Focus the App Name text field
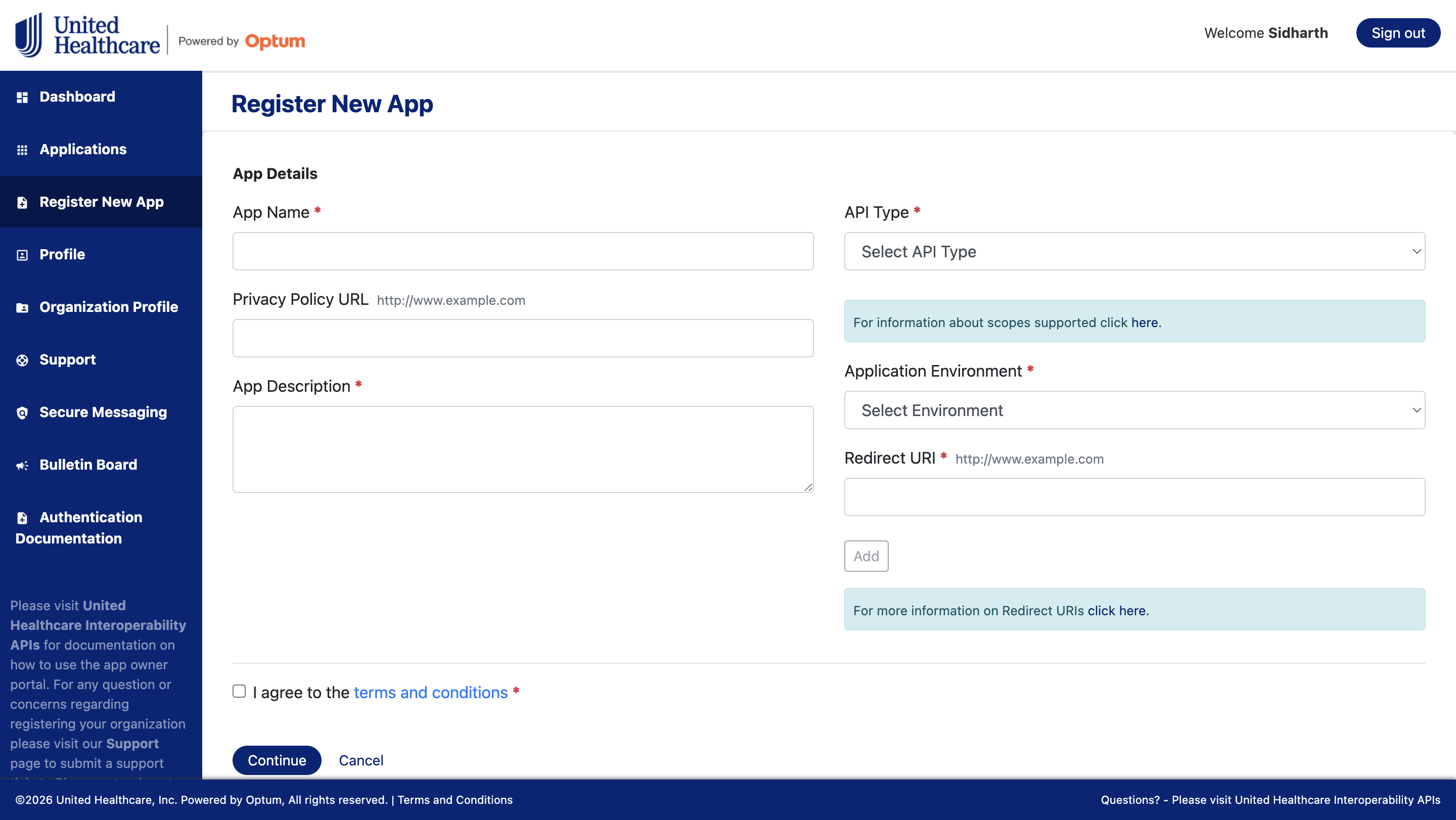This screenshot has width=1456, height=820. pyautogui.click(x=523, y=251)
